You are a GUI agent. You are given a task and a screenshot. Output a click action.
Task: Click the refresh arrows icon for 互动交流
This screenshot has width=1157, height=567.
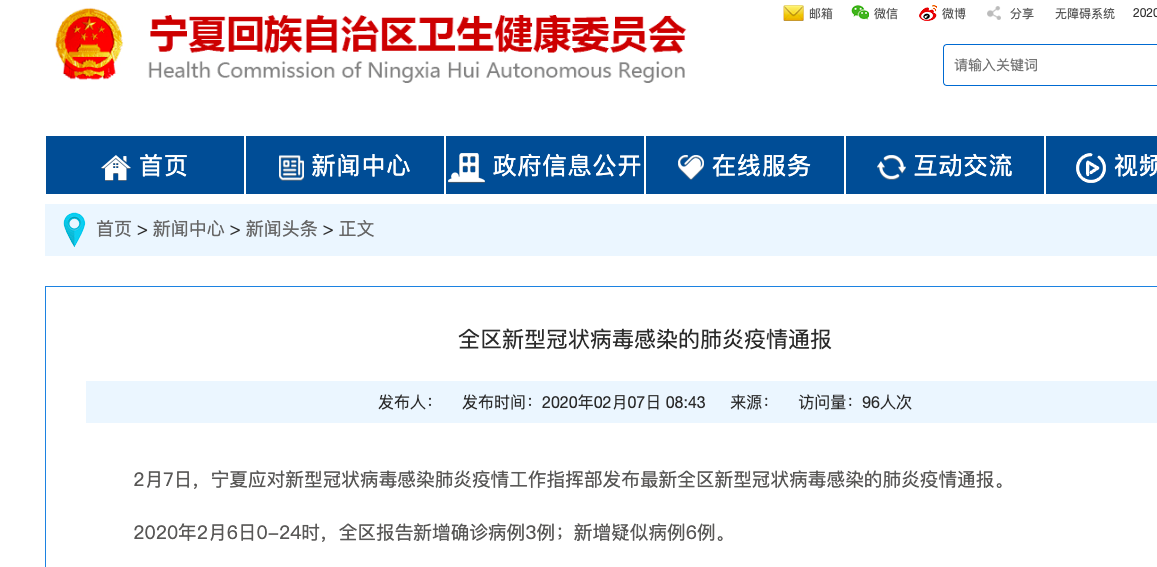pyautogui.click(x=891, y=167)
